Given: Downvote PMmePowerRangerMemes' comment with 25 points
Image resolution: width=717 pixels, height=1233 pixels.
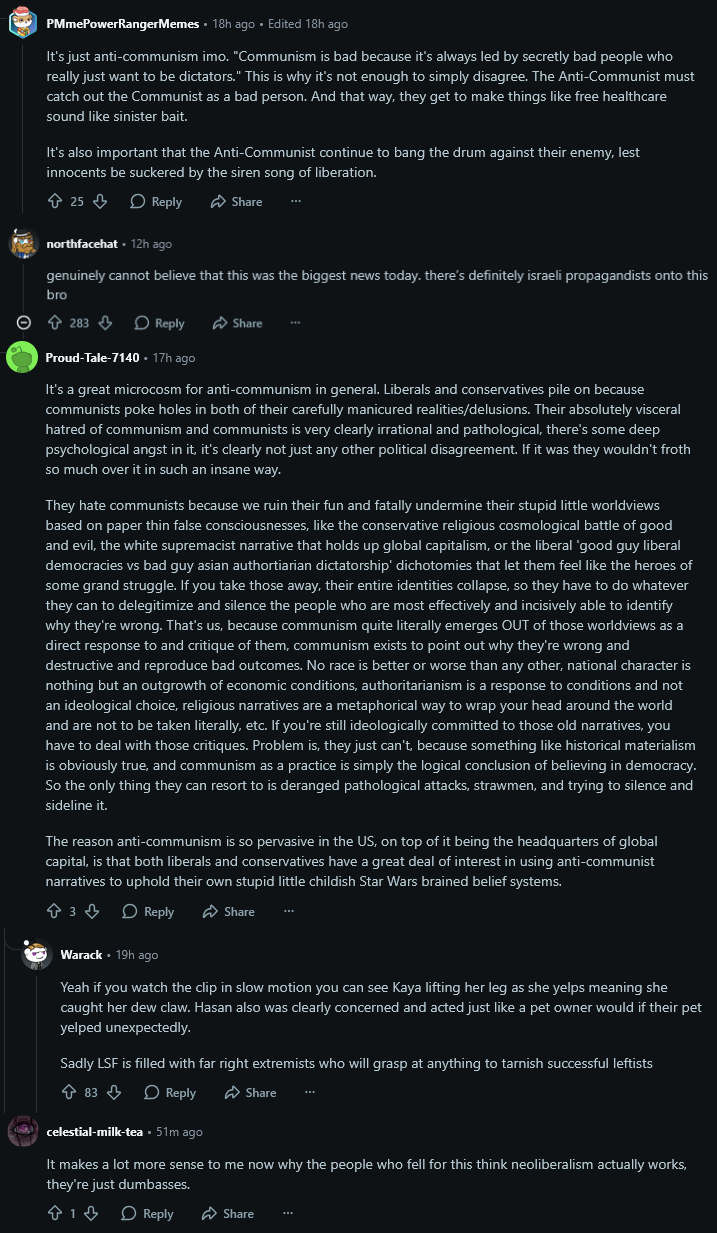Looking at the screenshot, I should click(x=100, y=201).
